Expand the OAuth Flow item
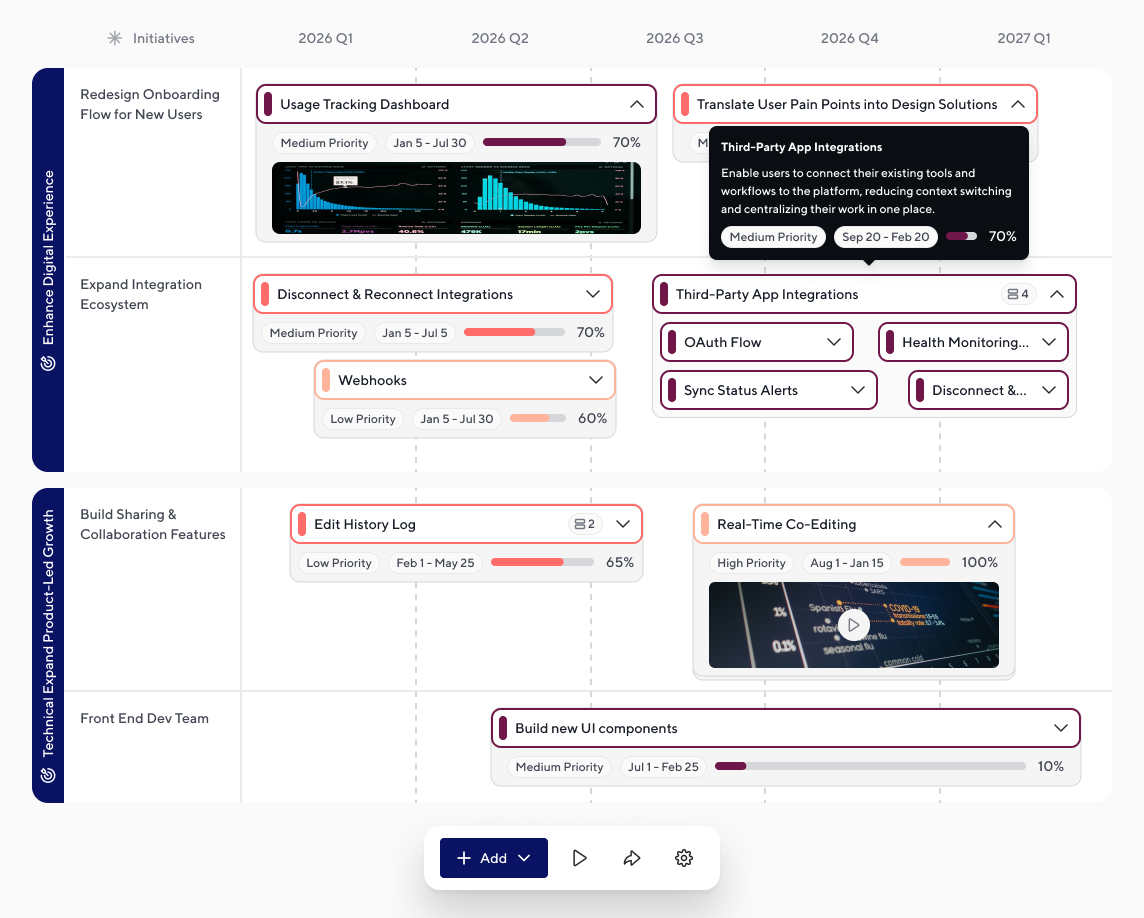1144x918 pixels. click(834, 342)
